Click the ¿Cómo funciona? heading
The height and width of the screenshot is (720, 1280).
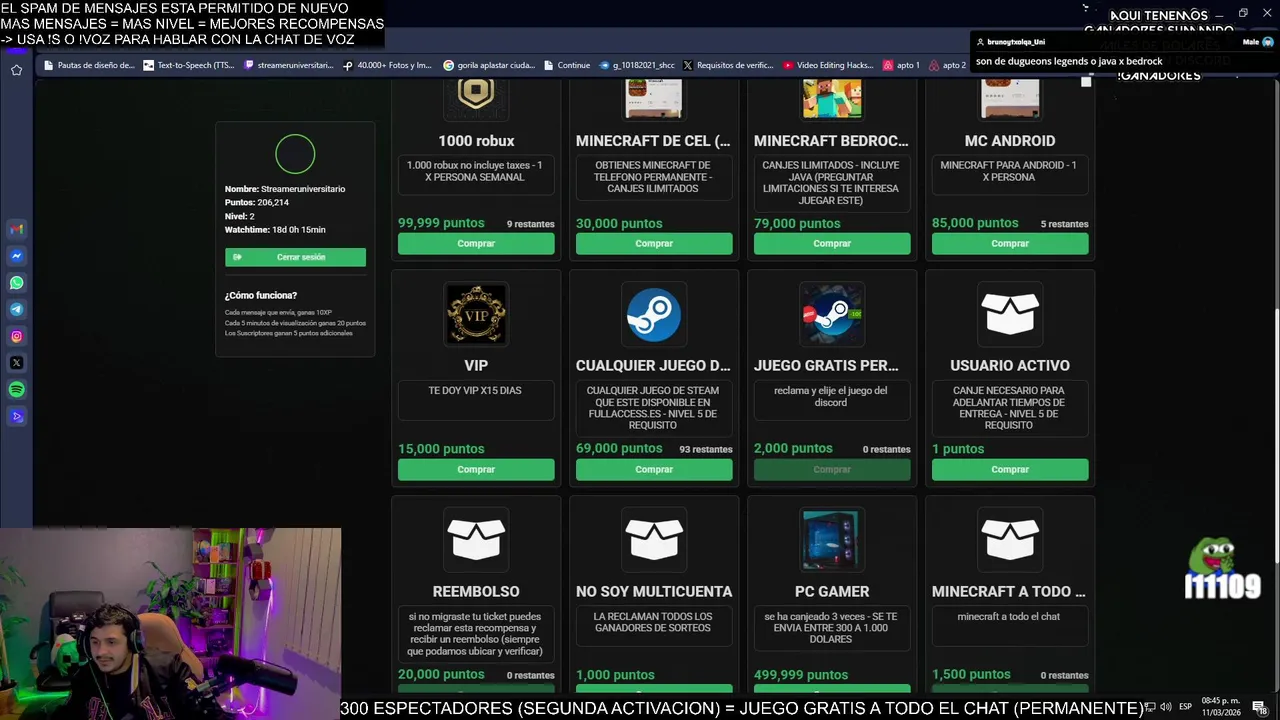pyautogui.click(x=261, y=295)
